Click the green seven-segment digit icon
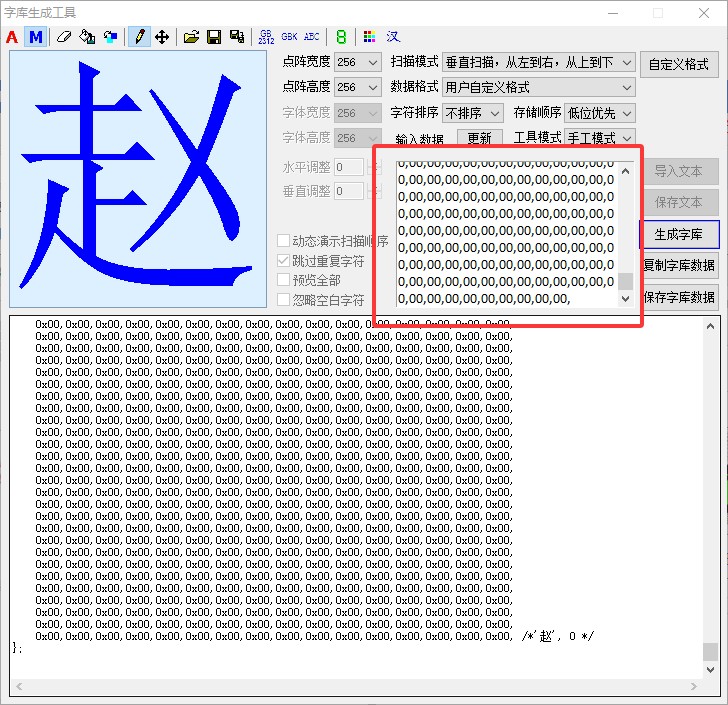 341,37
